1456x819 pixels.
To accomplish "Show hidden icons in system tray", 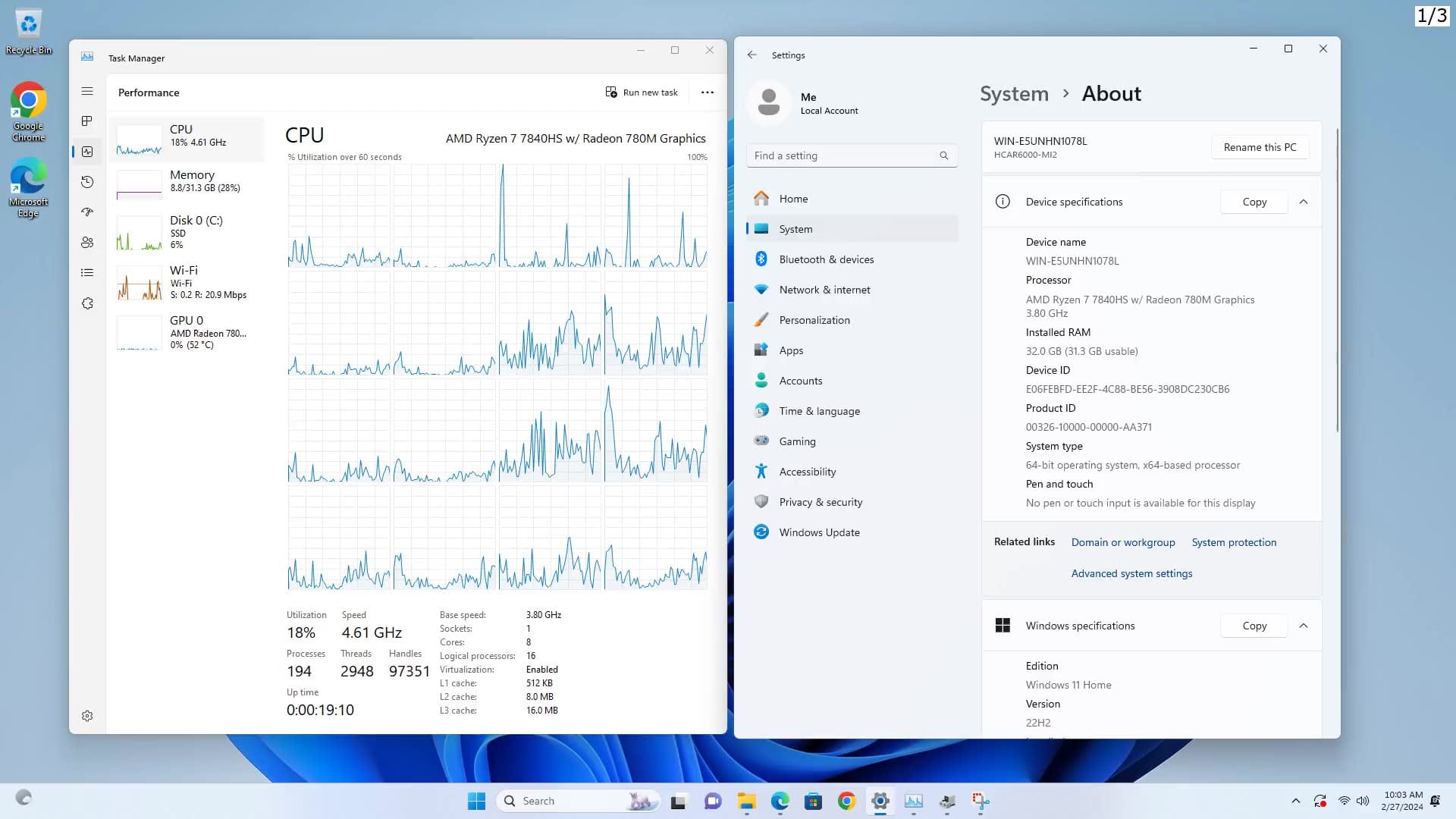I will [1295, 801].
